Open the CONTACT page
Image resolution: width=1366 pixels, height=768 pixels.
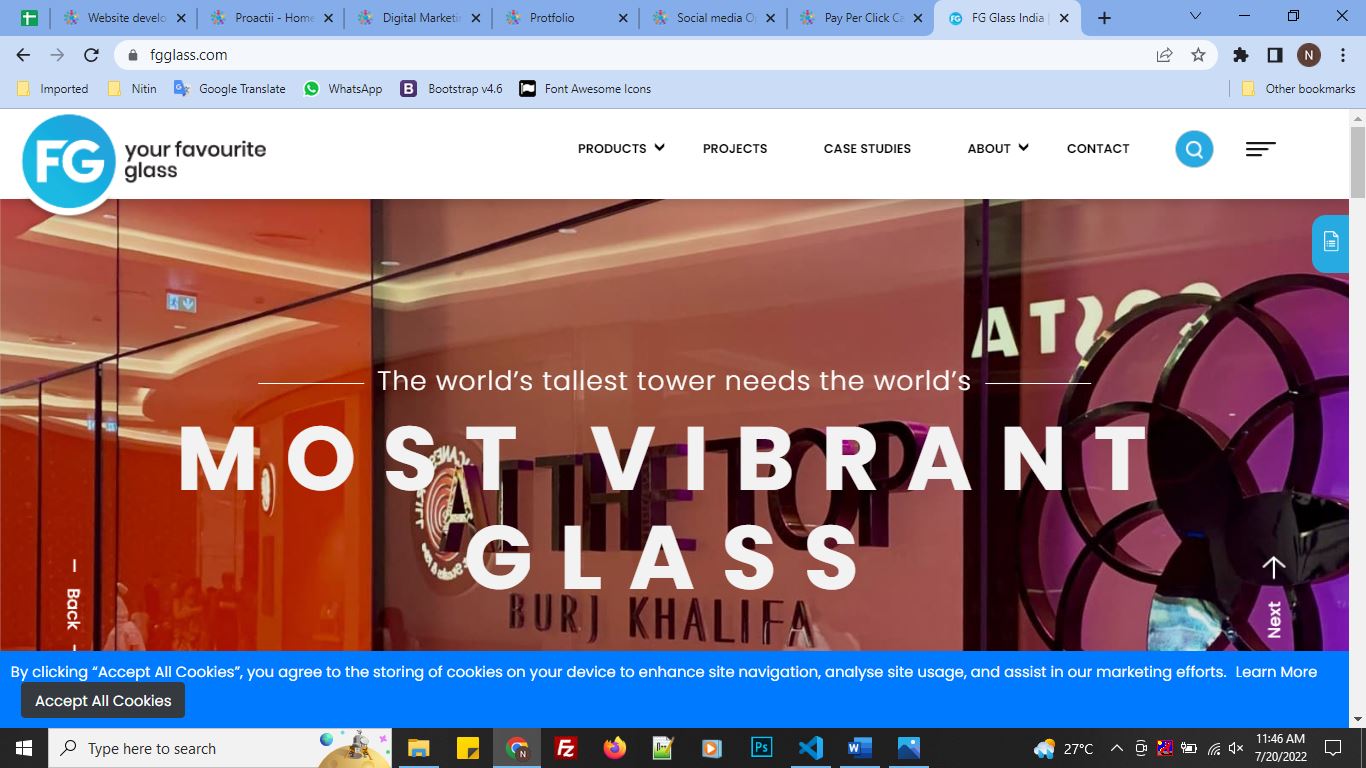(1098, 148)
